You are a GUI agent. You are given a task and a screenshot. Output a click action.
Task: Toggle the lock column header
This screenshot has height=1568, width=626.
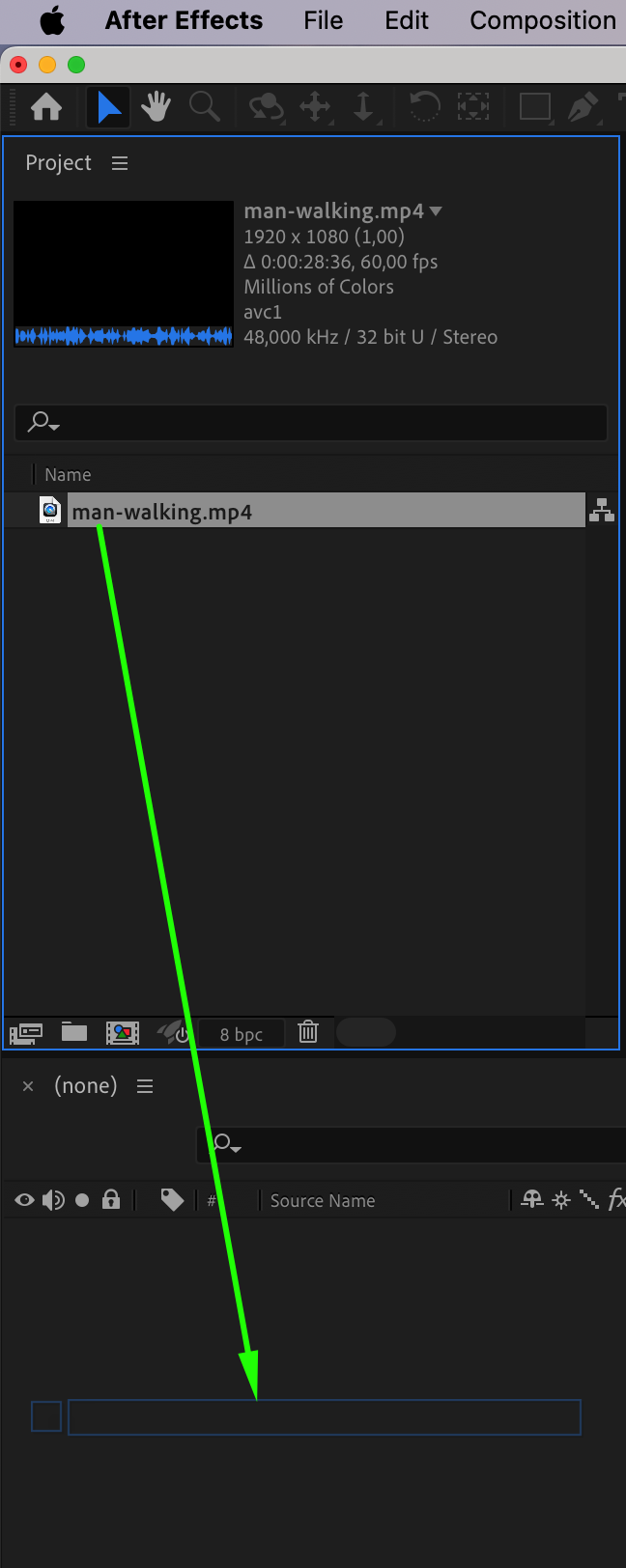[x=111, y=1200]
